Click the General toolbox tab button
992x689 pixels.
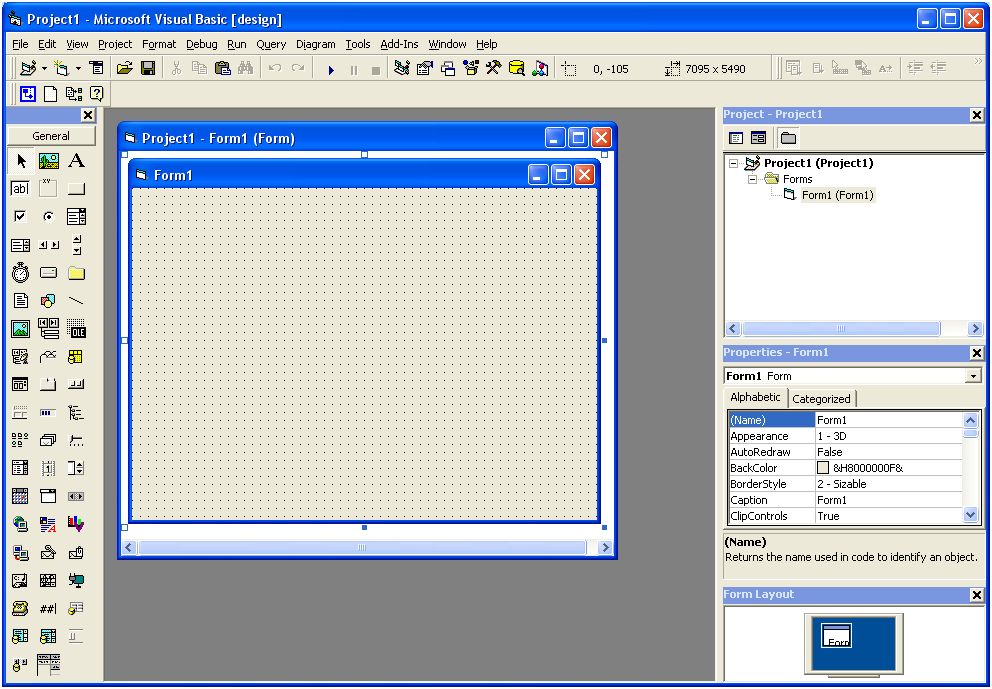(x=51, y=136)
